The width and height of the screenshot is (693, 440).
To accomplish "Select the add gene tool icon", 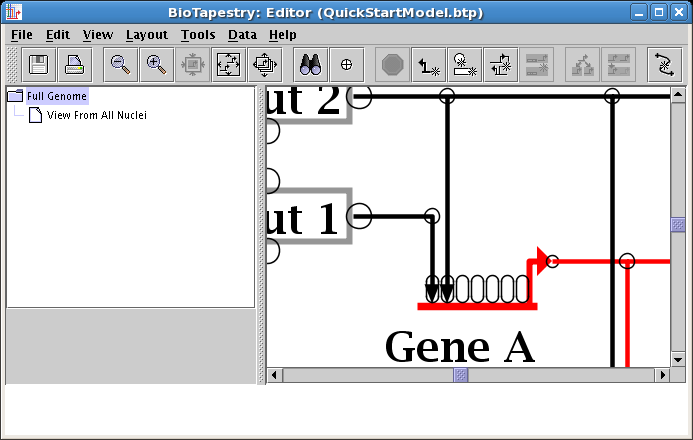I will tap(465, 64).
